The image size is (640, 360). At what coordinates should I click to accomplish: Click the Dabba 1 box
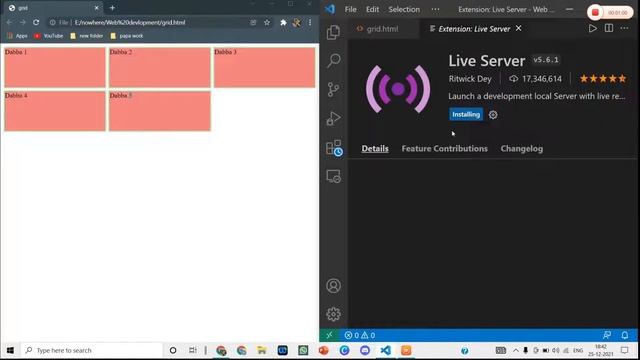(55, 67)
